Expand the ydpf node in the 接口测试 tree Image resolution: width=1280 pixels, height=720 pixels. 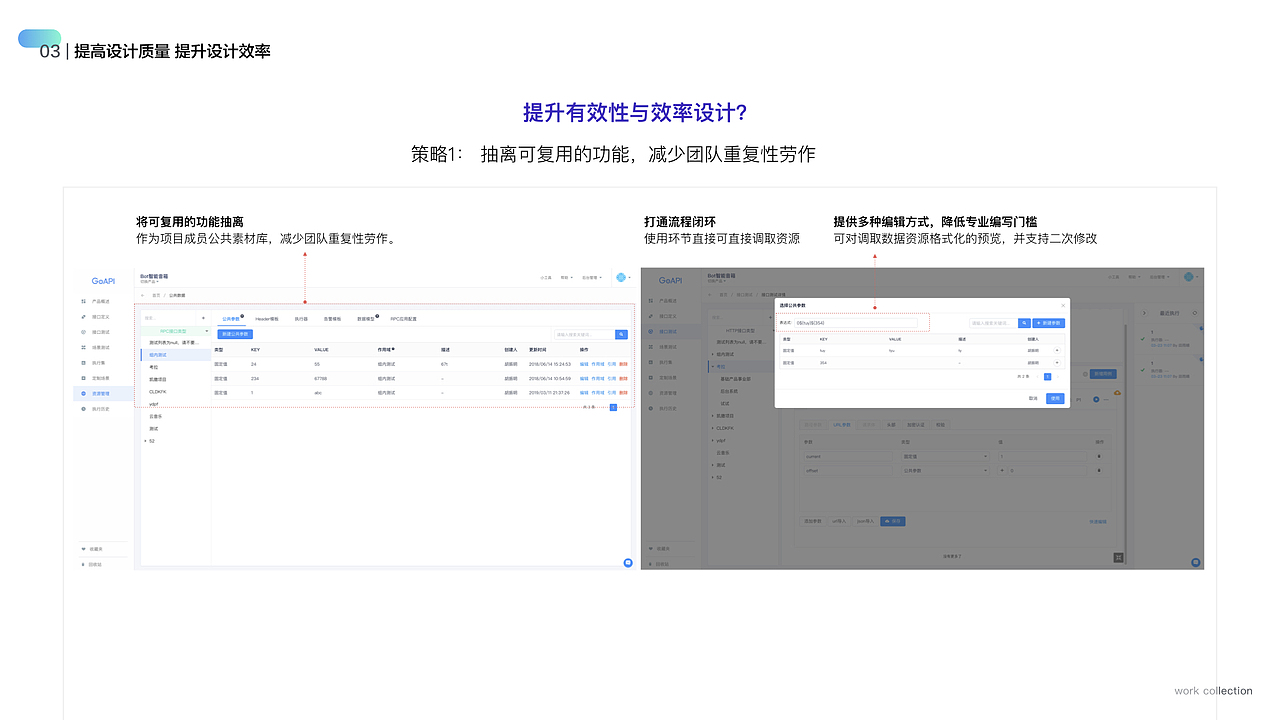point(712,440)
